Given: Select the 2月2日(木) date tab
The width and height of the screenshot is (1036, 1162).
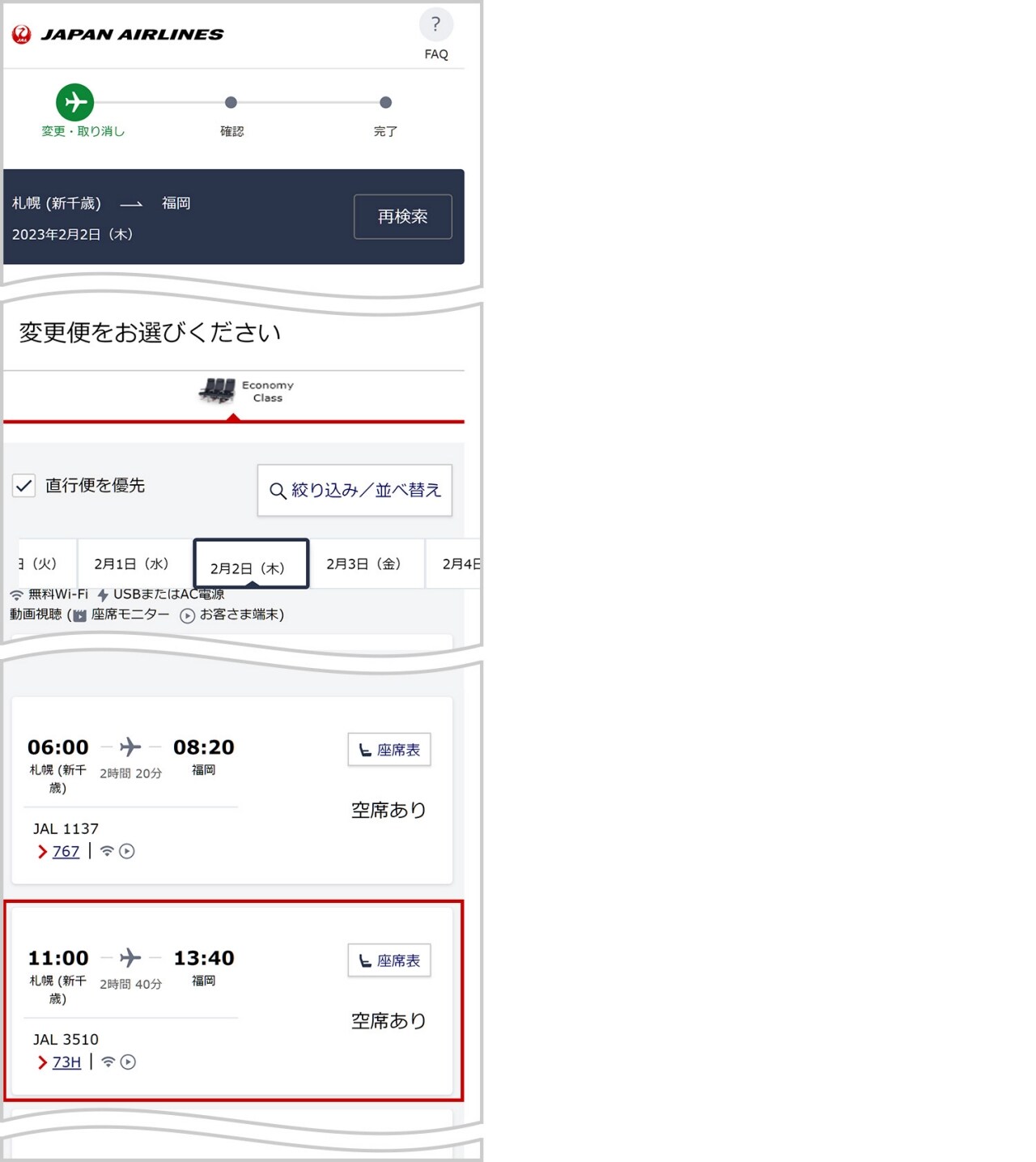Looking at the screenshot, I should (x=251, y=564).
